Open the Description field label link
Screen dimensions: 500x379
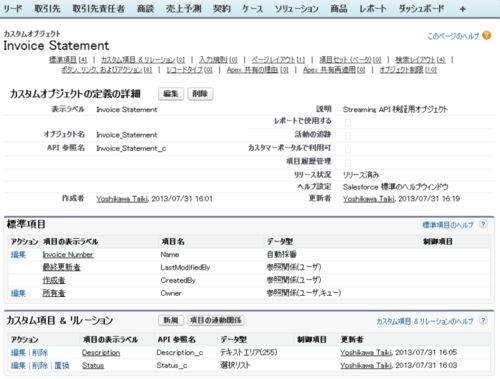[x=101, y=353]
